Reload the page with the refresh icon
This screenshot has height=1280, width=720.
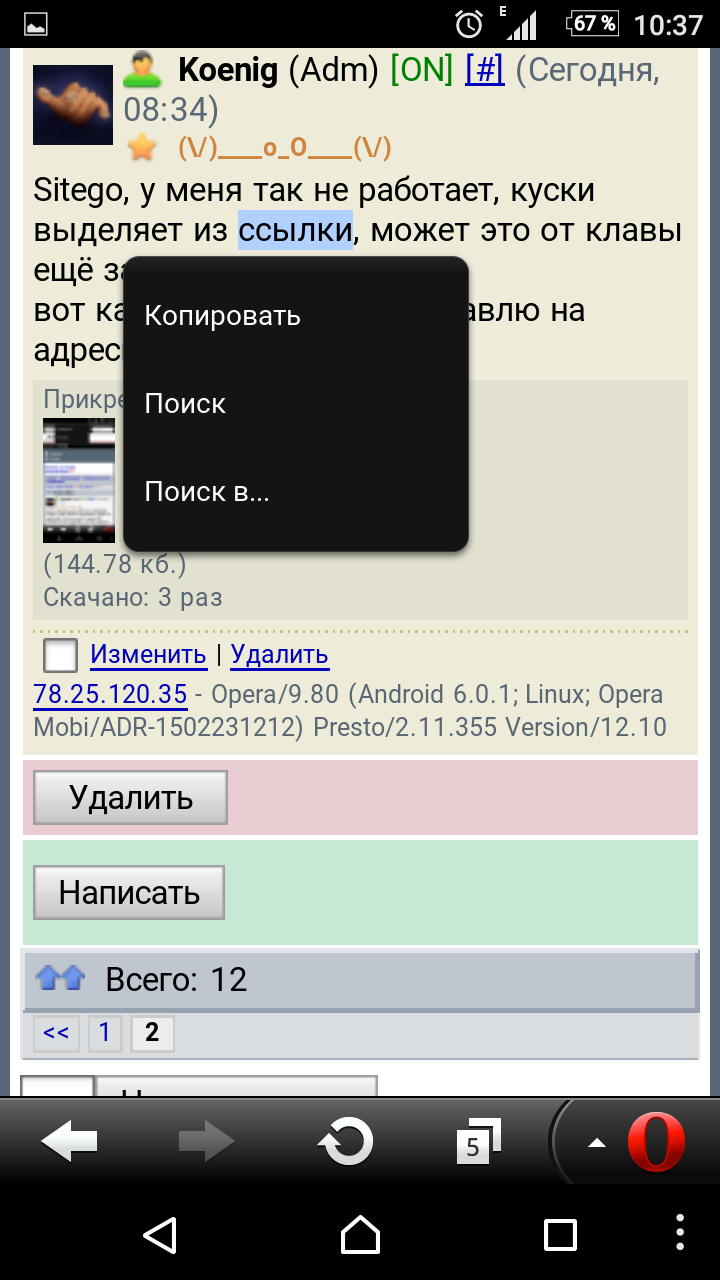click(x=345, y=1141)
